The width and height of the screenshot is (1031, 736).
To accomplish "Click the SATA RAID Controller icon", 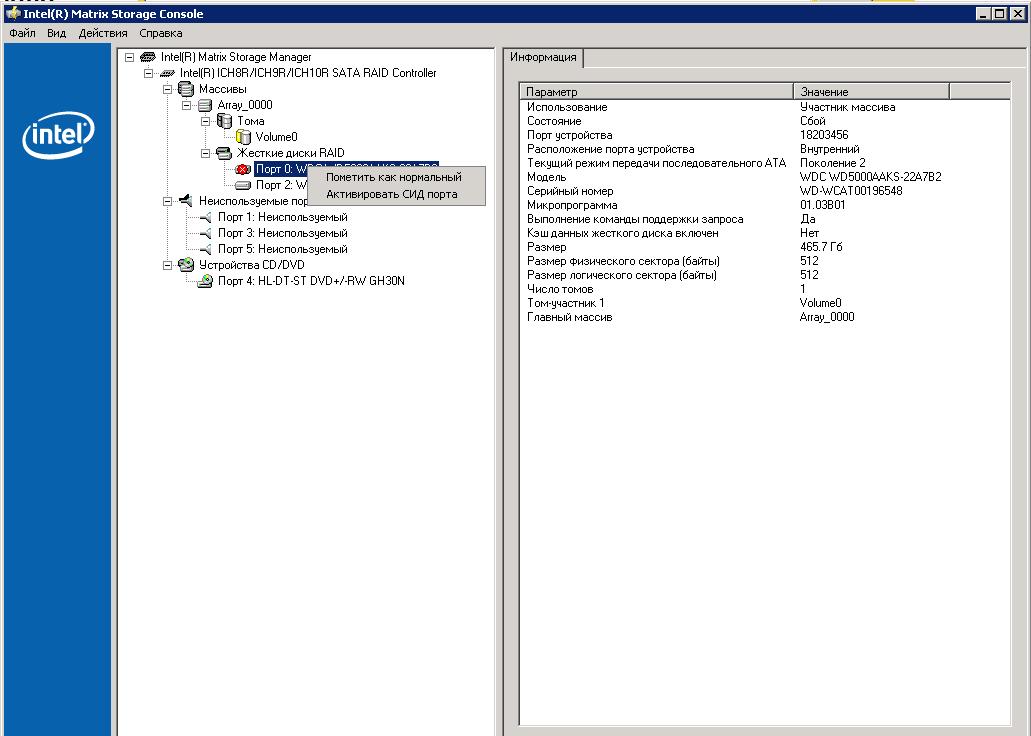I will pos(167,73).
